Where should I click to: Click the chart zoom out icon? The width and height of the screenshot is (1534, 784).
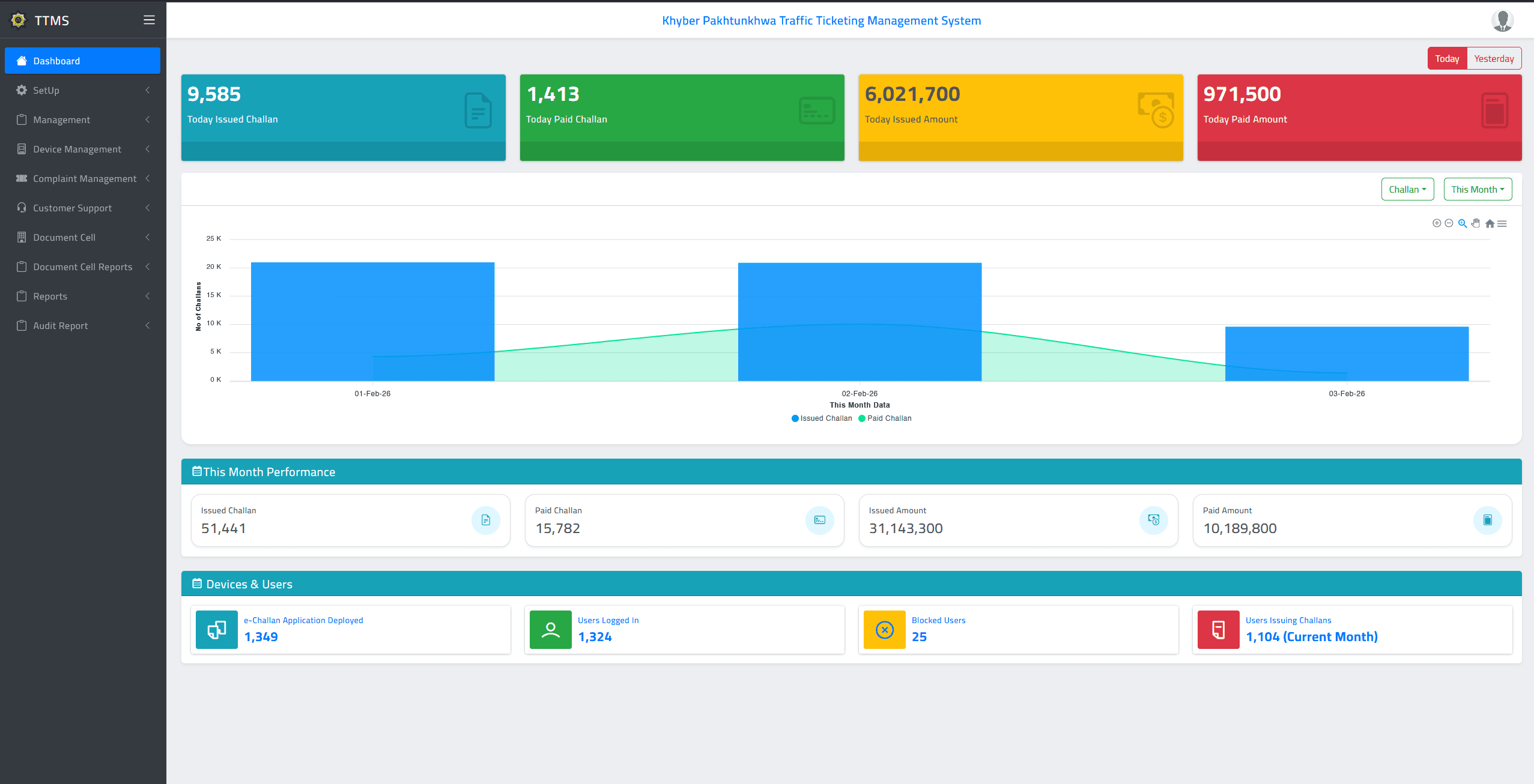pos(1449,223)
